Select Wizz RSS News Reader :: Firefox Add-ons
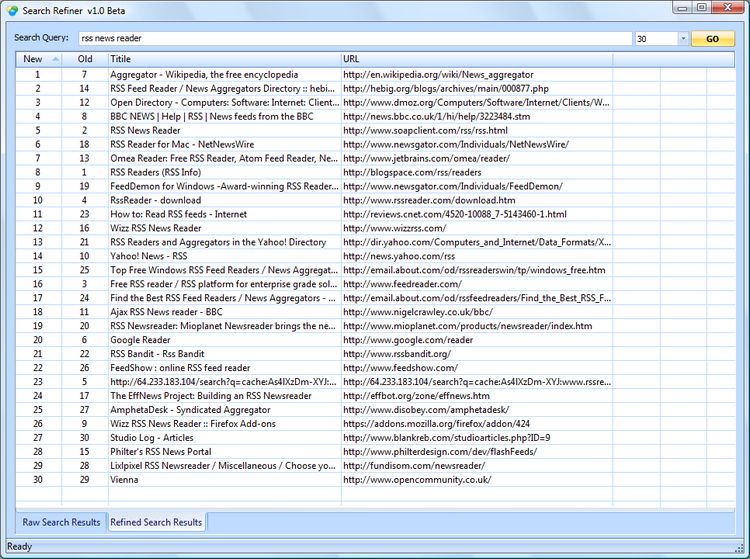750x559 pixels. coord(193,423)
